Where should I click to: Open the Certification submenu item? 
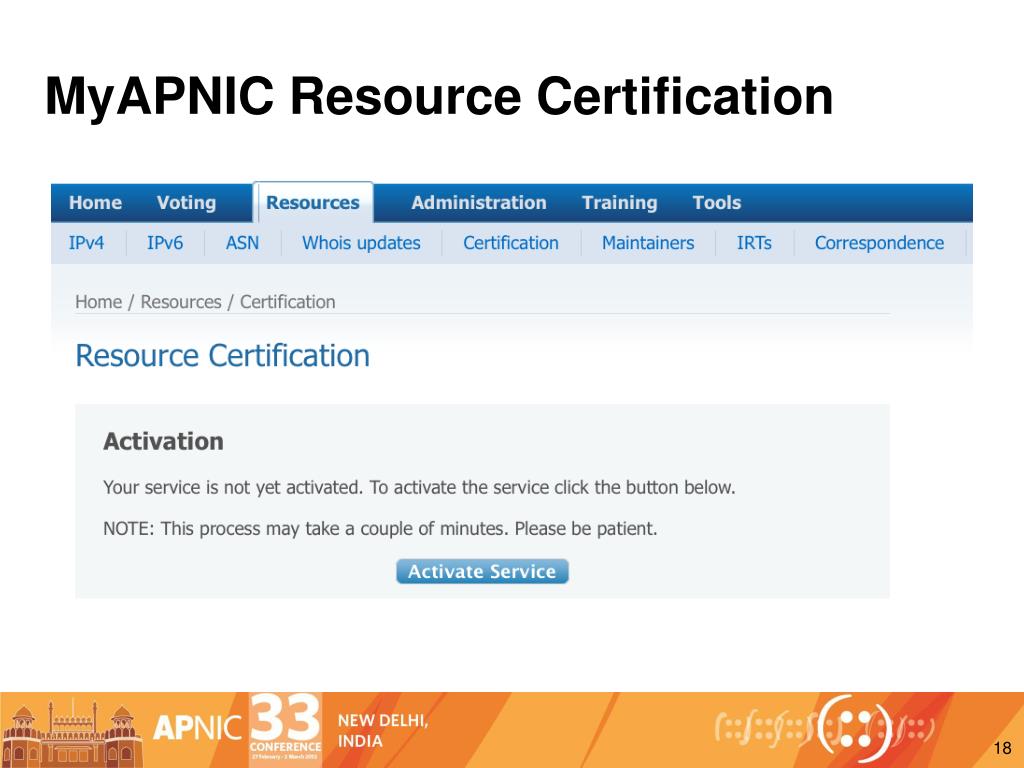pyautogui.click(x=511, y=243)
